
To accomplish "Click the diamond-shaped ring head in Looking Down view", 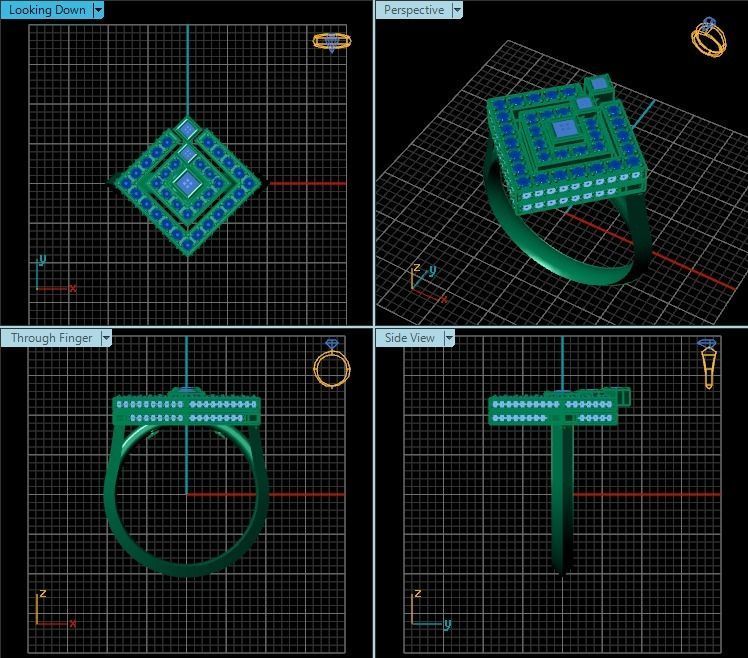I will [x=187, y=185].
